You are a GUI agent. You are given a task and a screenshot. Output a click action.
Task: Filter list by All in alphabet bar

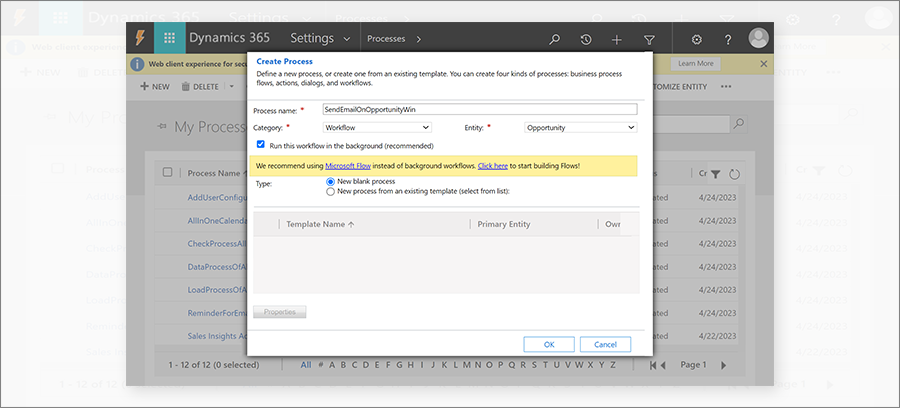[x=306, y=365]
